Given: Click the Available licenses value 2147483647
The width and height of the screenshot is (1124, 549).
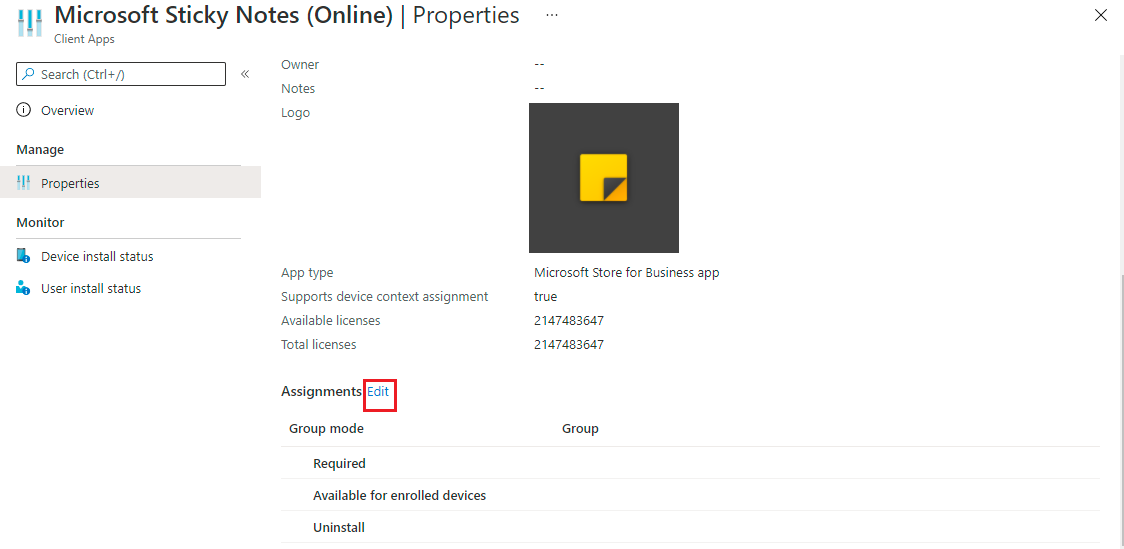Looking at the screenshot, I should click(569, 320).
